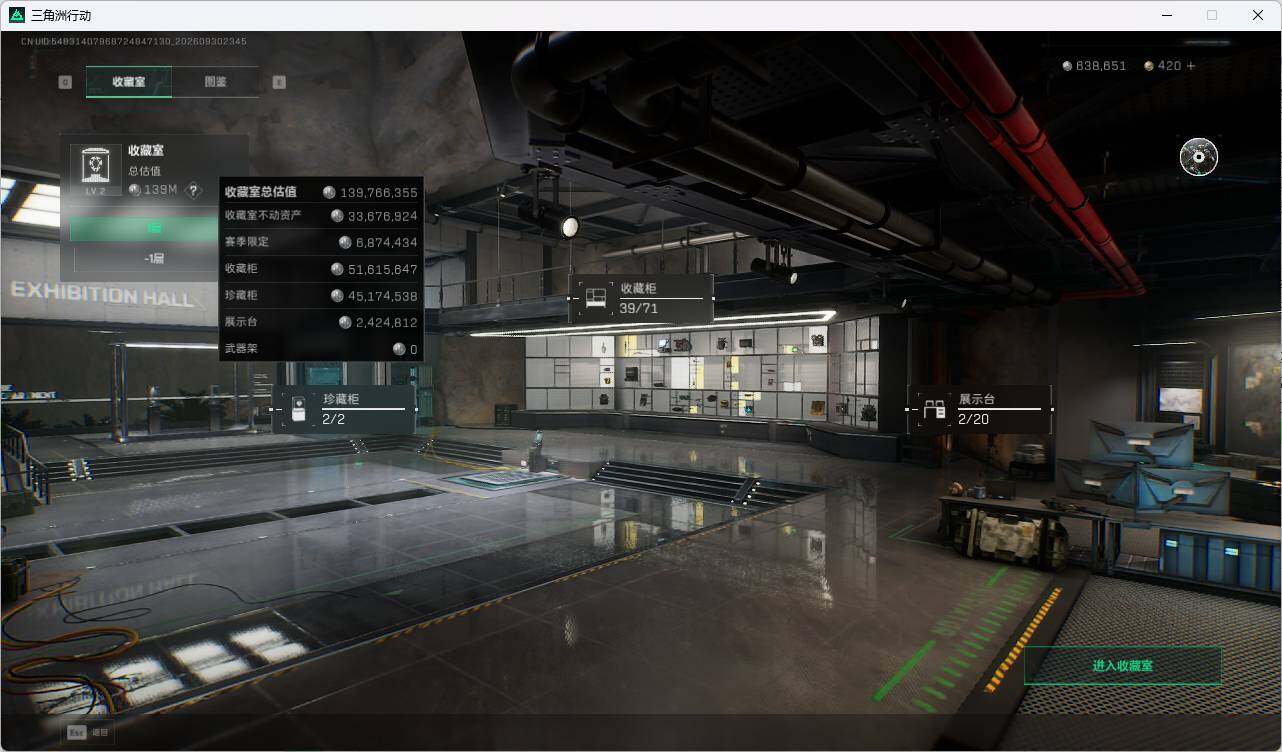Switch to the 收藏室 tab
Image resolution: width=1282 pixels, height=752 pixels.
pyautogui.click(x=129, y=82)
